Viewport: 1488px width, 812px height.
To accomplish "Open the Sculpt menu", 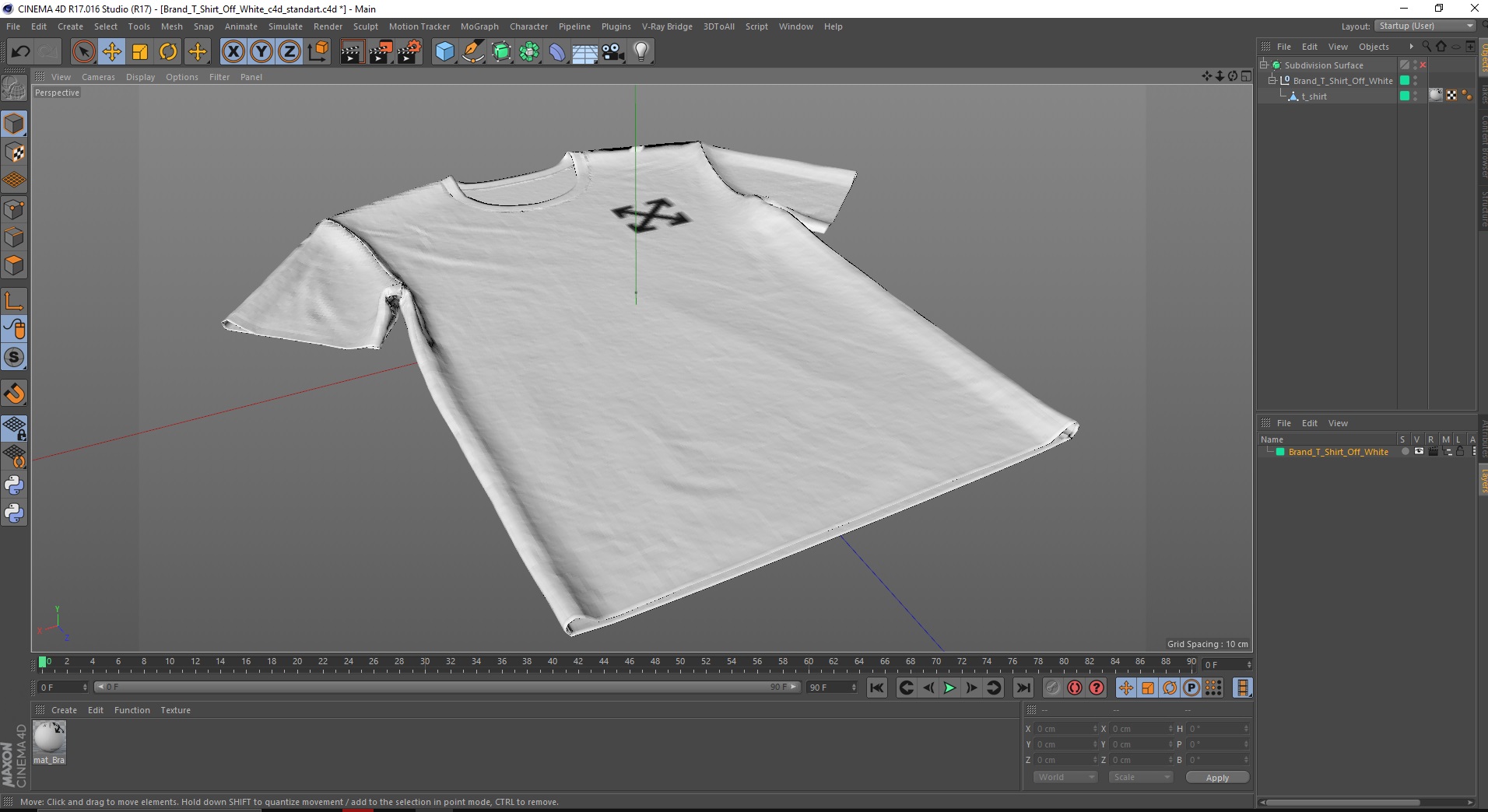I will [366, 26].
